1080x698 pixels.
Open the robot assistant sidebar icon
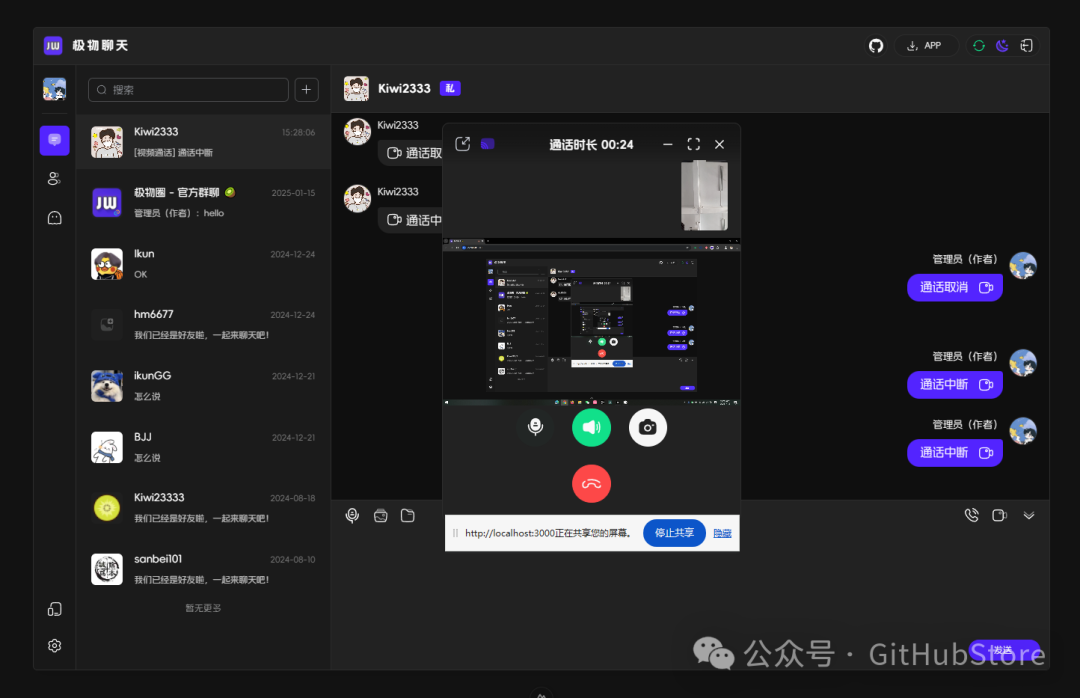(x=54, y=218)
